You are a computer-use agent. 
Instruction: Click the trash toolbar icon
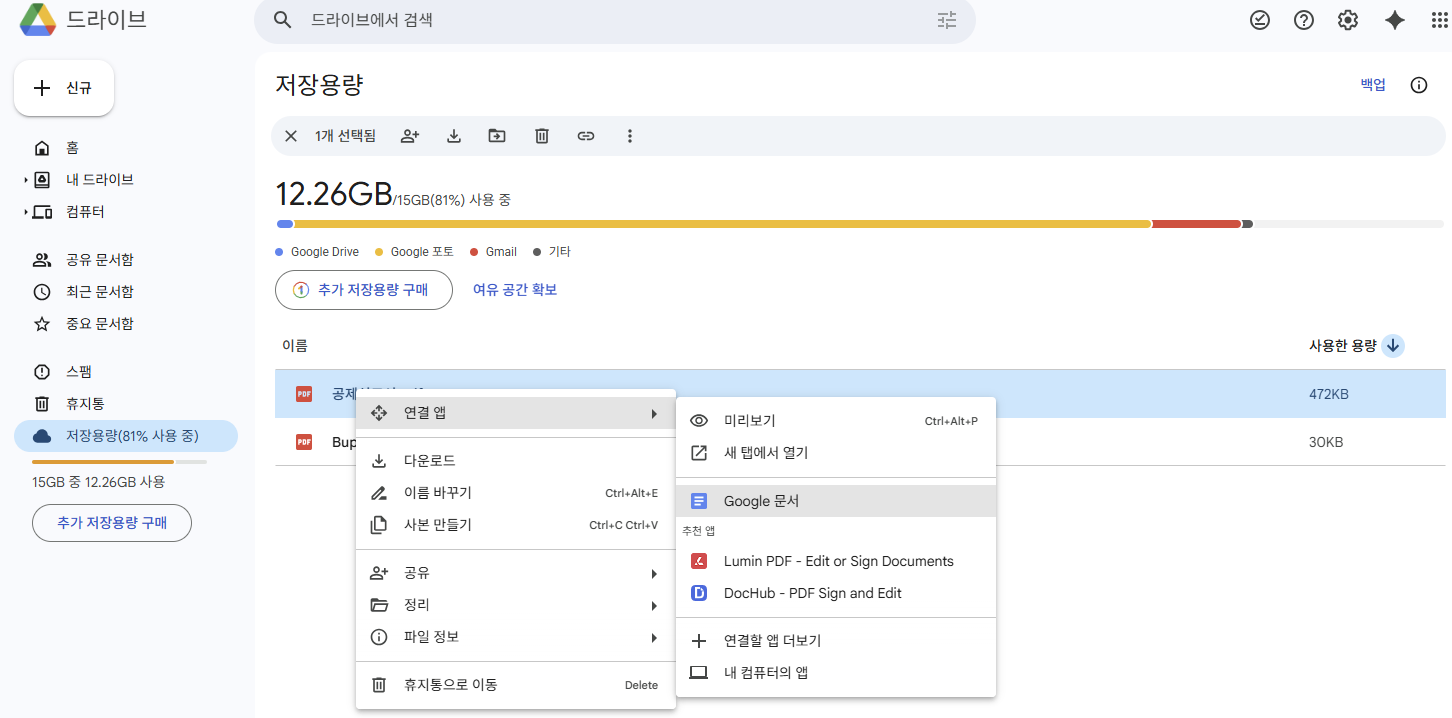click(x=542, y=136)
